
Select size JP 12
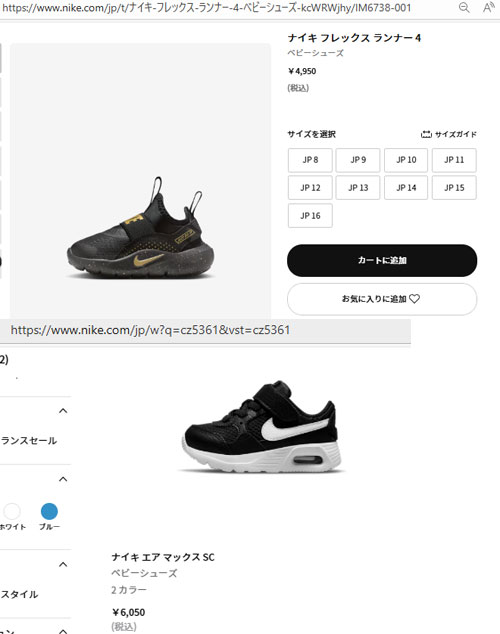coord(310,188)
